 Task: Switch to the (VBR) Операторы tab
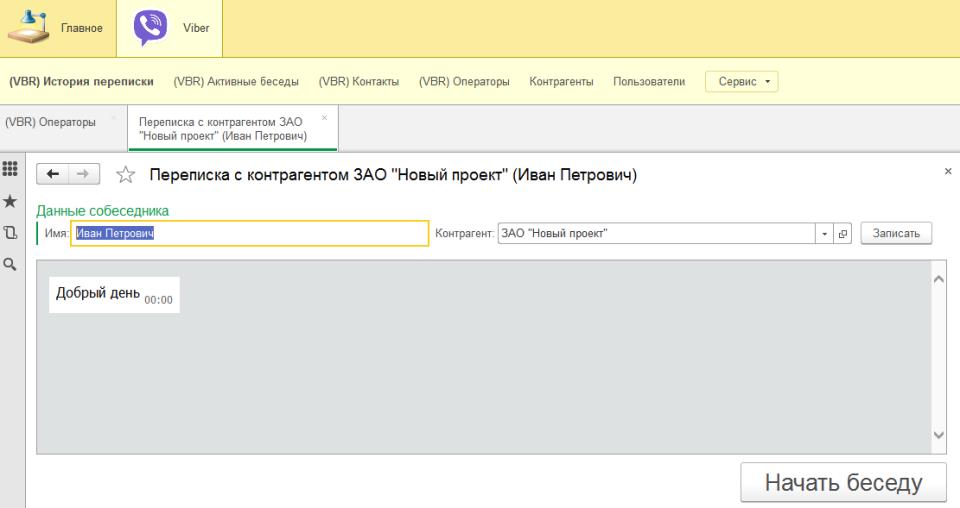point(51,122)
